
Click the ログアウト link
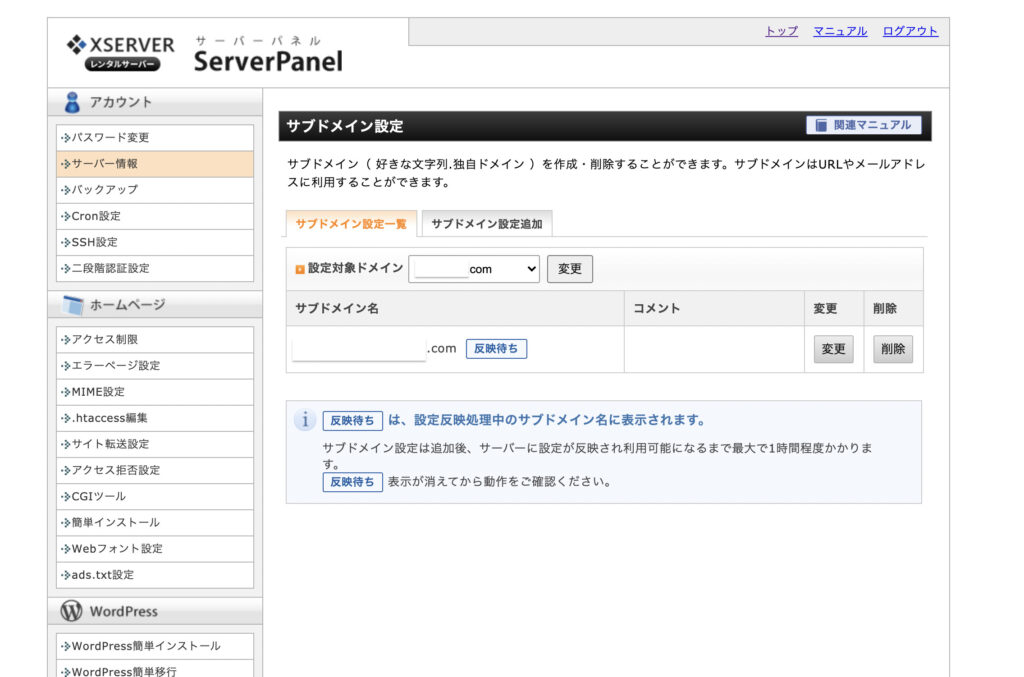click(x=910, y=31)
